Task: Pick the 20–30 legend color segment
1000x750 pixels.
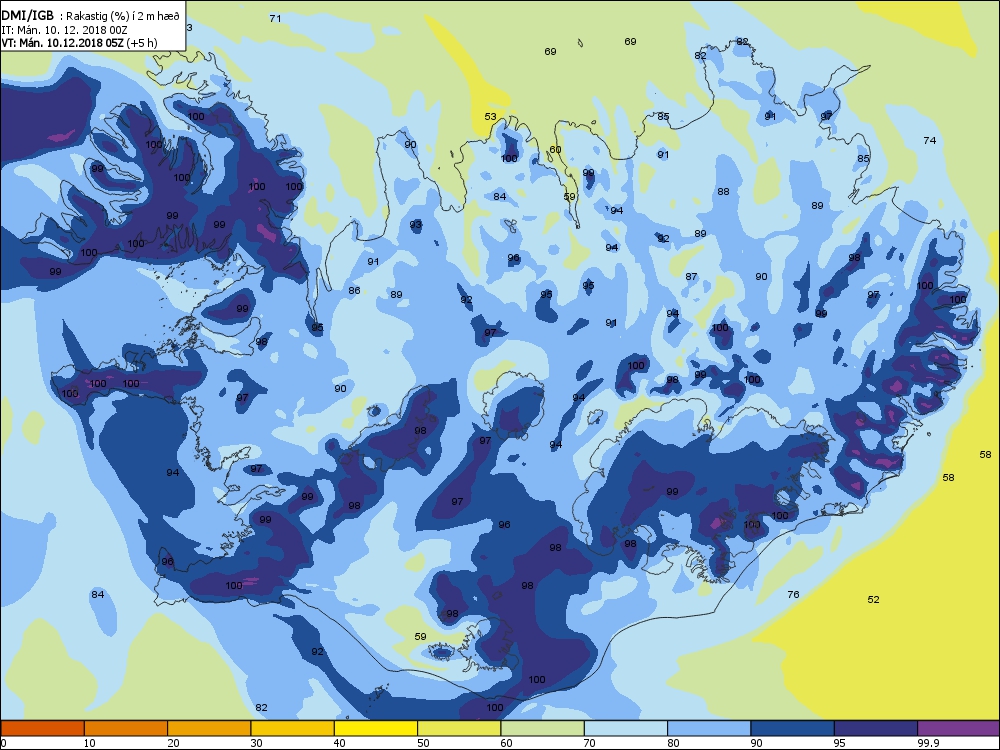Action: click(x=209, y=728)
